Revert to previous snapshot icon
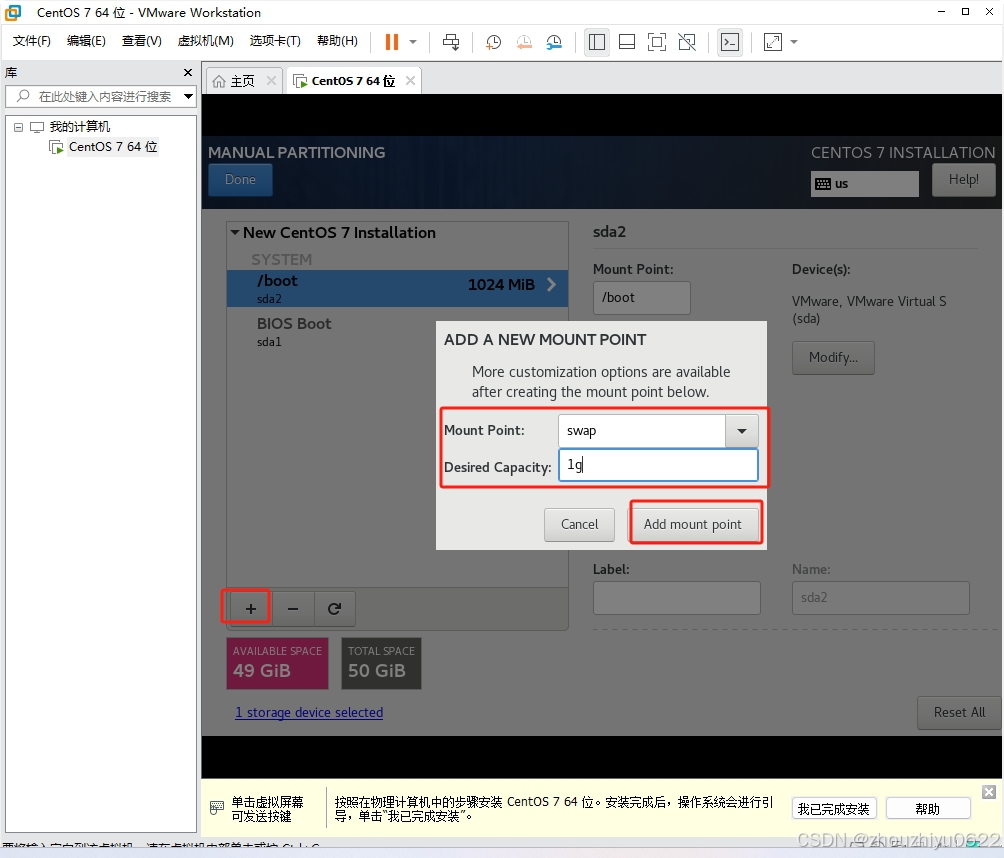Image resolution: width=1004 pixels, height=858 pixels. point(524,42)
